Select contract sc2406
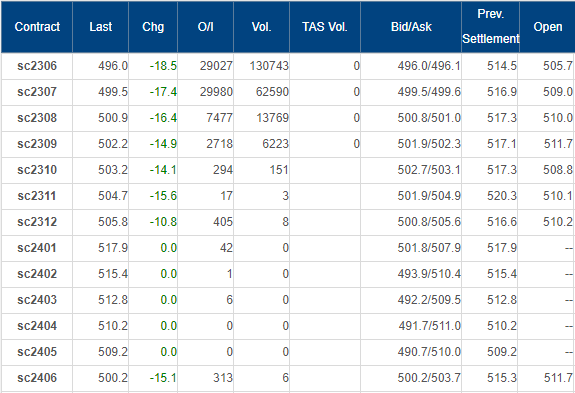Image resolution: width=575 pixels, height=393 pixels. pos(37,378)
